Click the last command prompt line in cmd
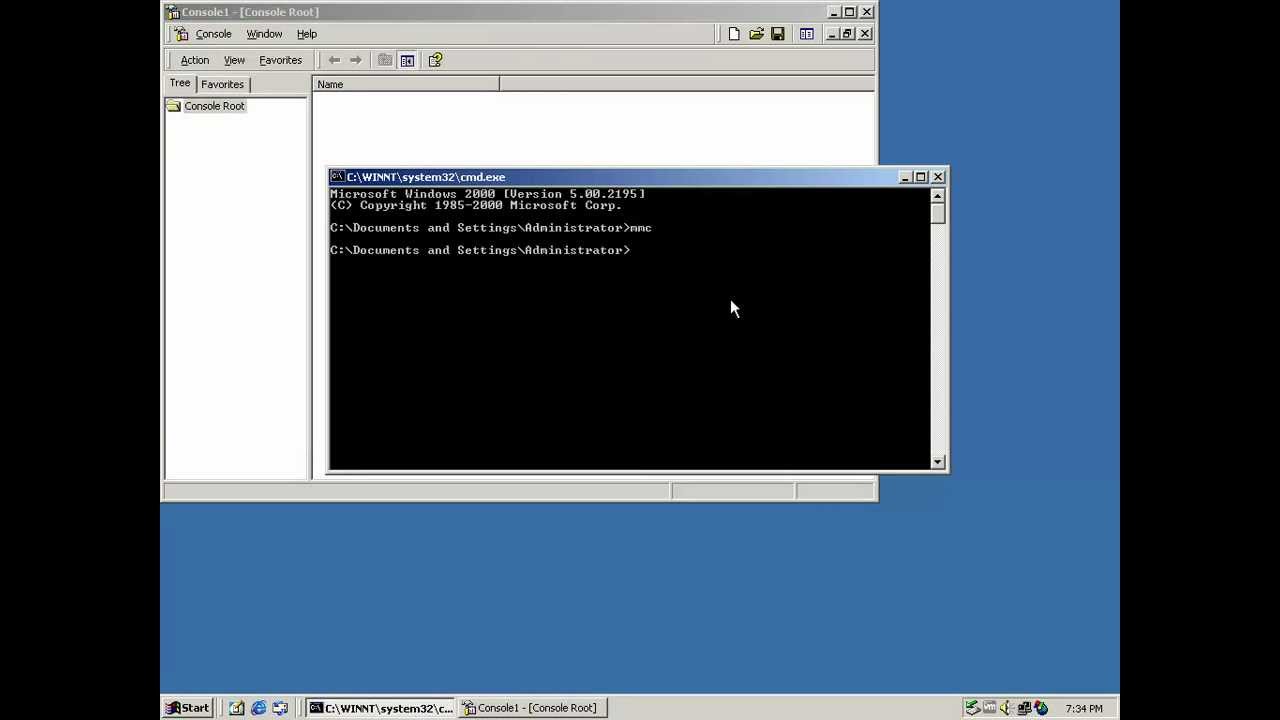The width and height of the screenshot is (1280, 720). (x=480, y=250)
